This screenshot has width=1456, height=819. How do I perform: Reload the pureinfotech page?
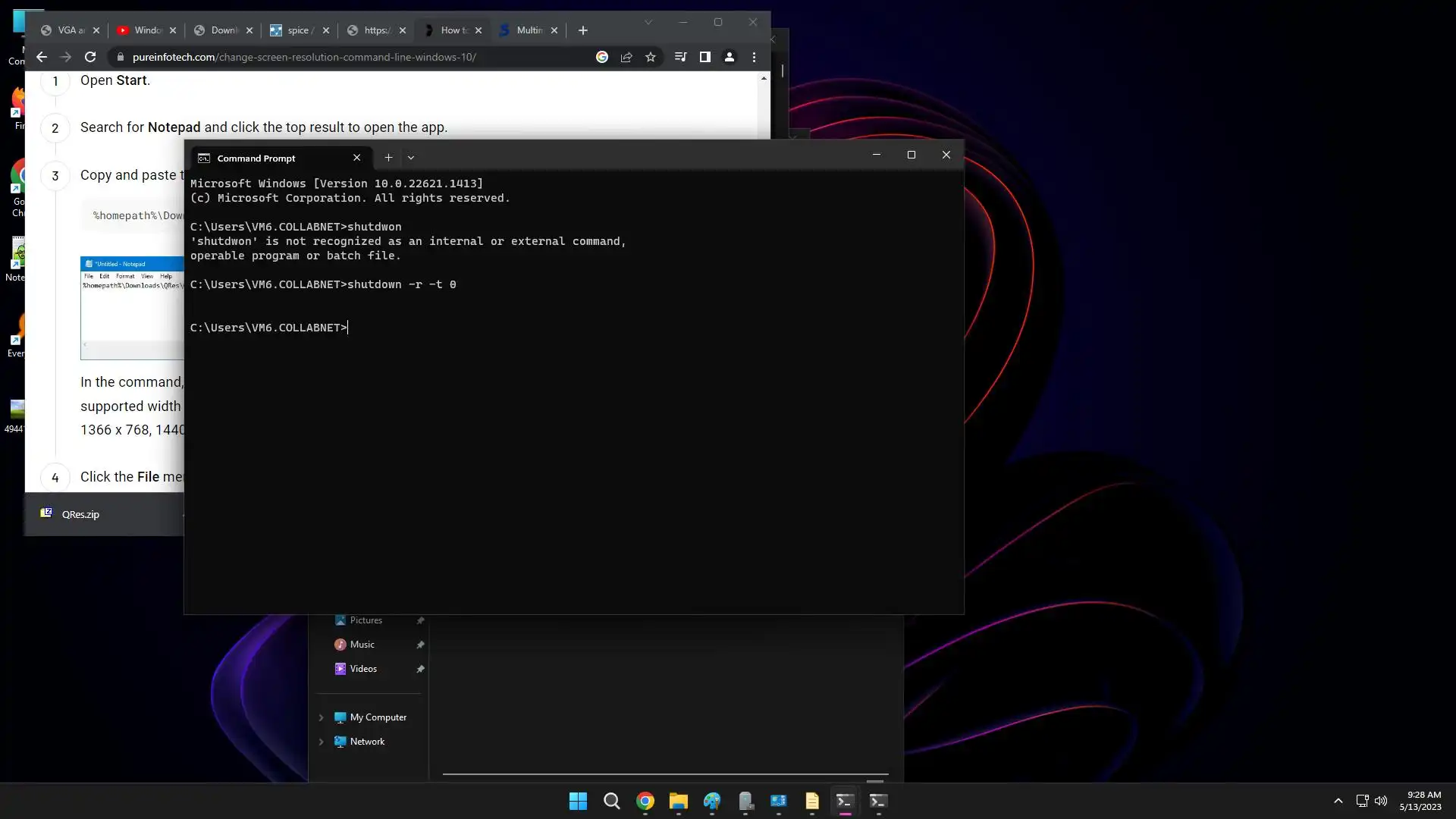[90, 57]
